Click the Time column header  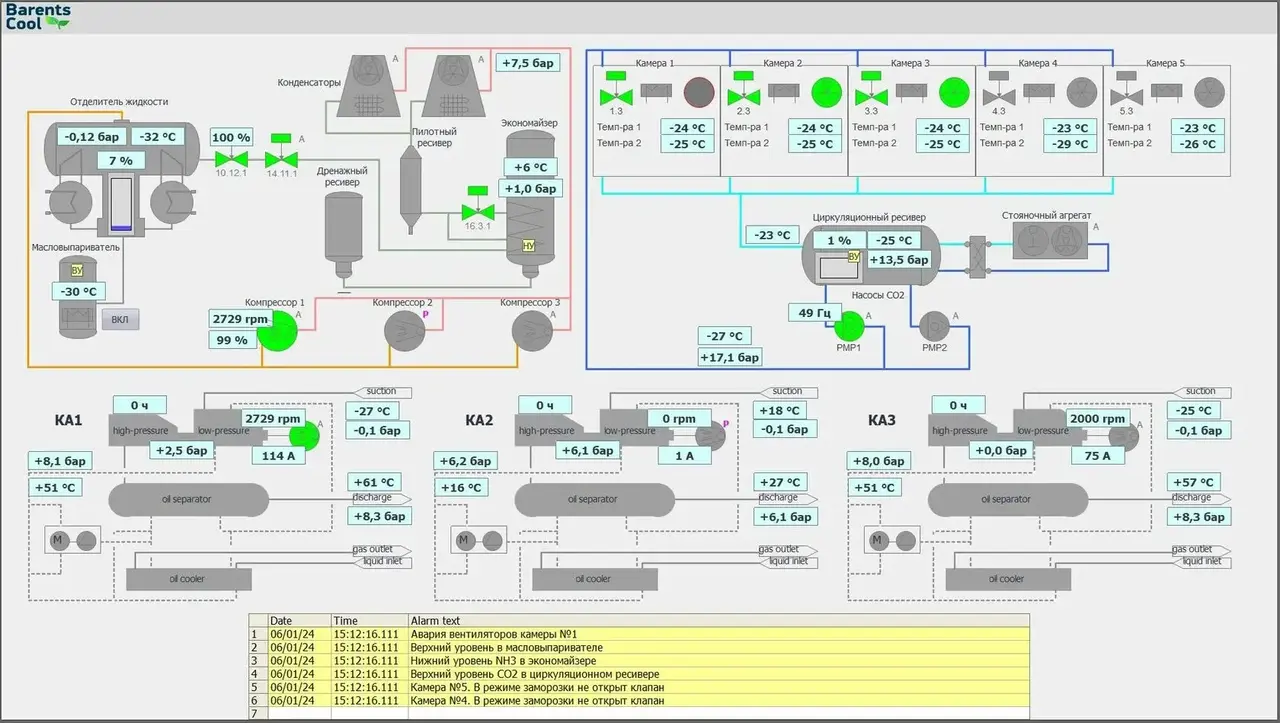[369, 620]
